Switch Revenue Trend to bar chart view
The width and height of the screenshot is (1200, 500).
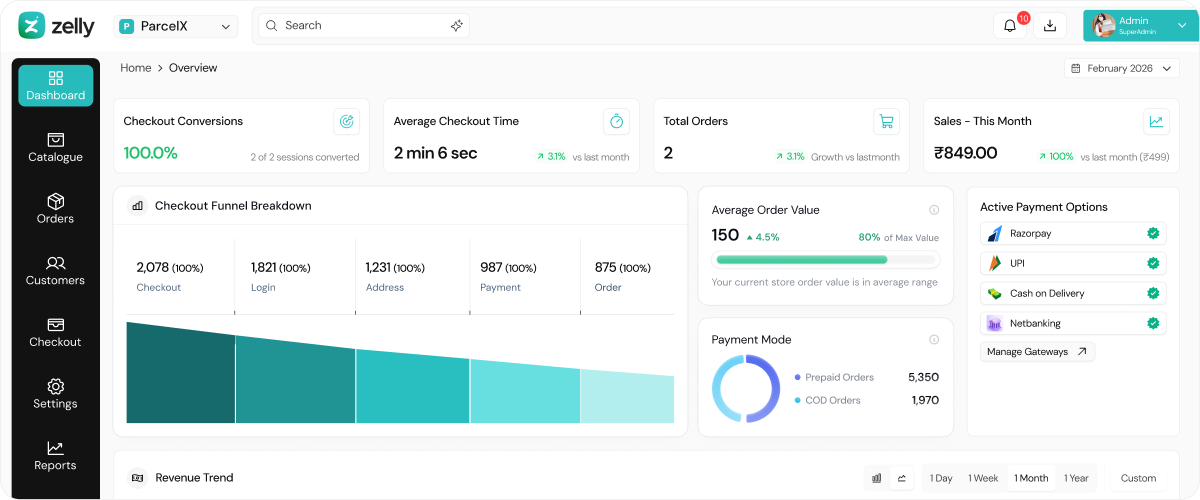(877, 478)
